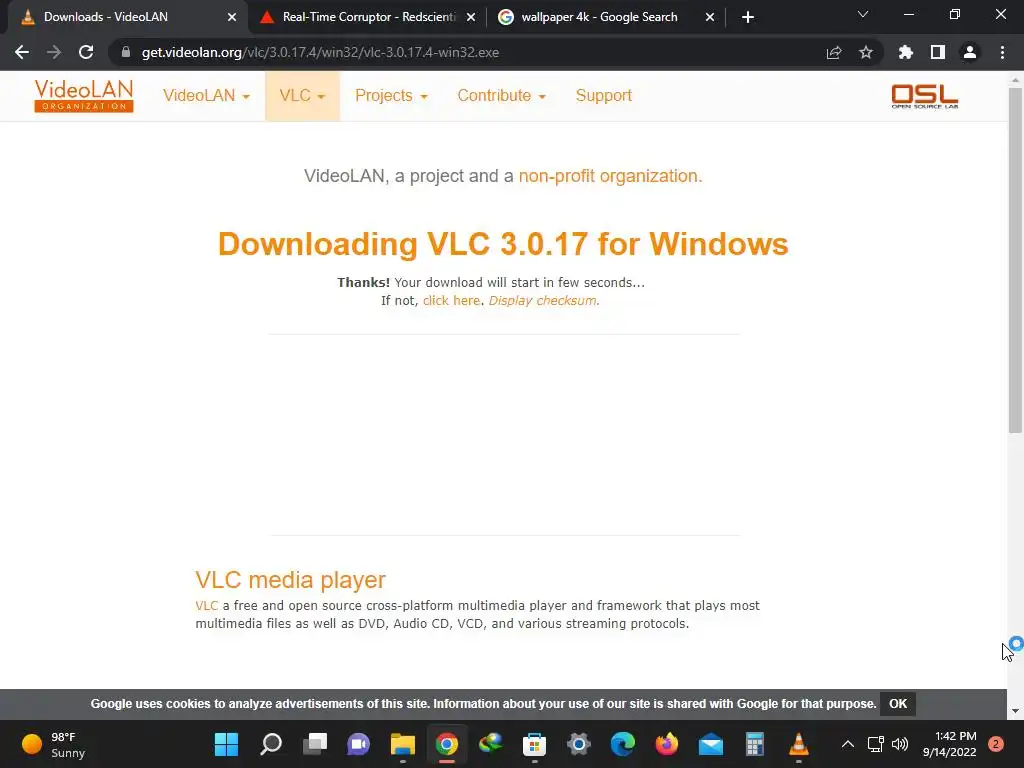The image size is (1024, 768).
Task: Open Microsoft Store from taskbar
Action: (x=534, y=744)
